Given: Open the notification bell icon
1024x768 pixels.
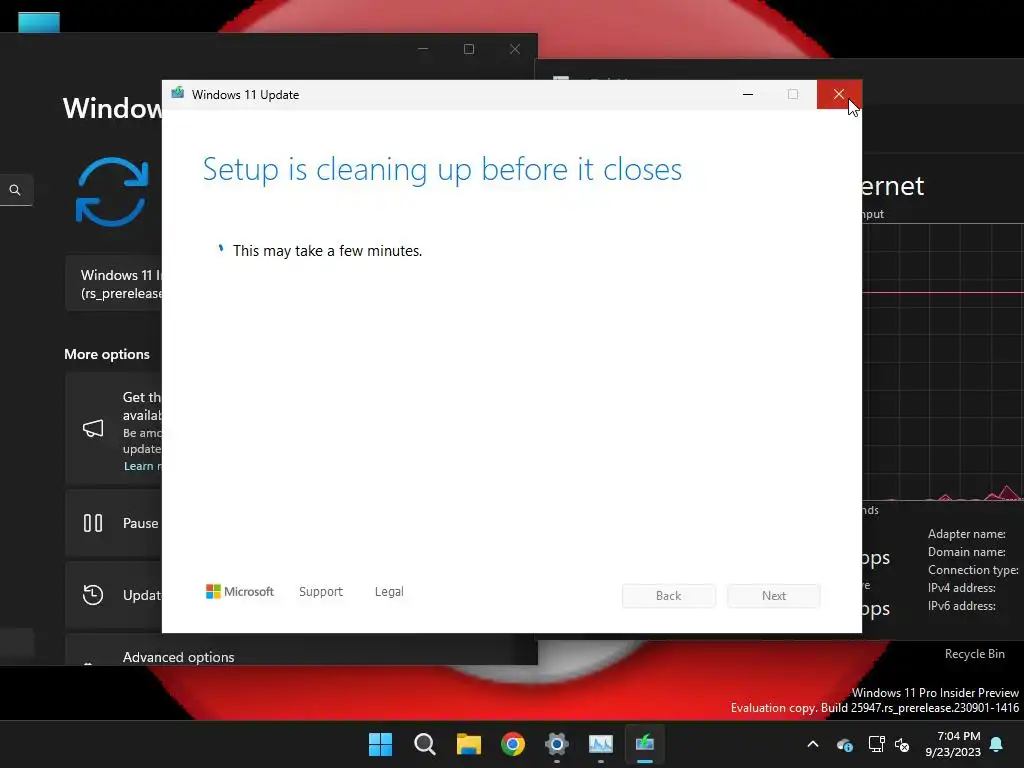Looking at the screenshot, I should click(997, 744).
